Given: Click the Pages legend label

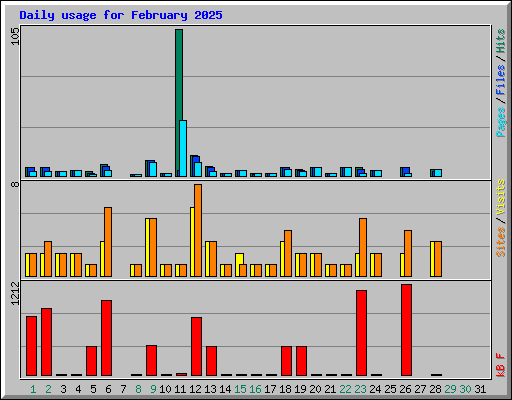Looking at the screenshot, I should click(x=501, y=122).
